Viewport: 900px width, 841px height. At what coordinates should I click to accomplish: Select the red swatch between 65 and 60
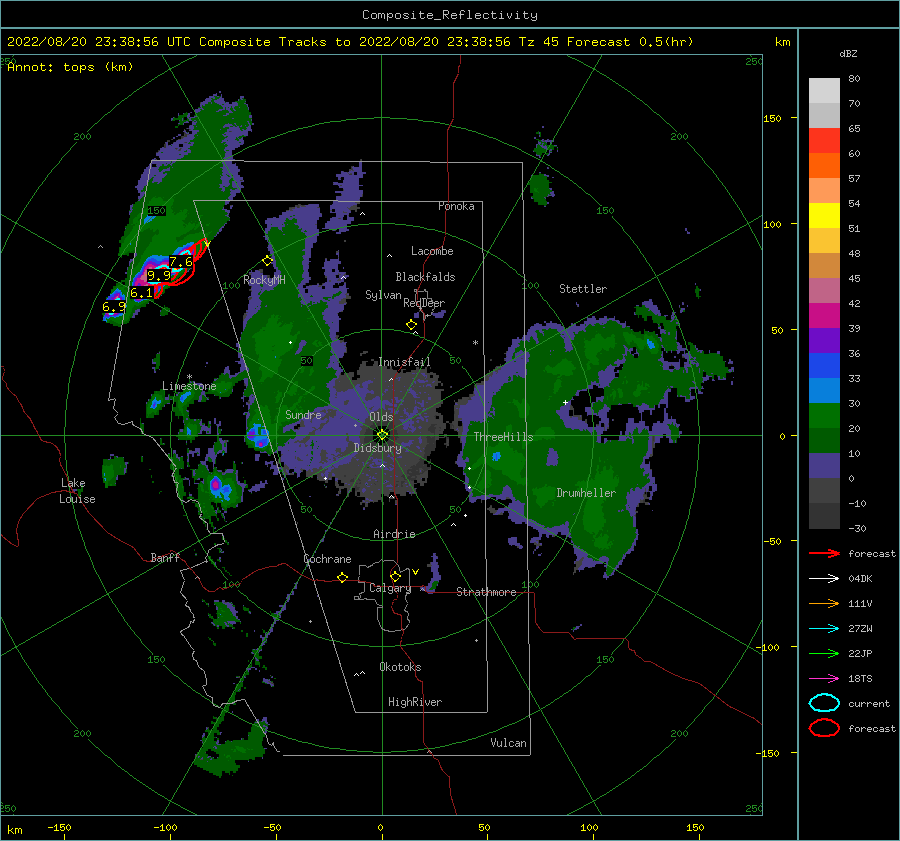pos(824,141)
